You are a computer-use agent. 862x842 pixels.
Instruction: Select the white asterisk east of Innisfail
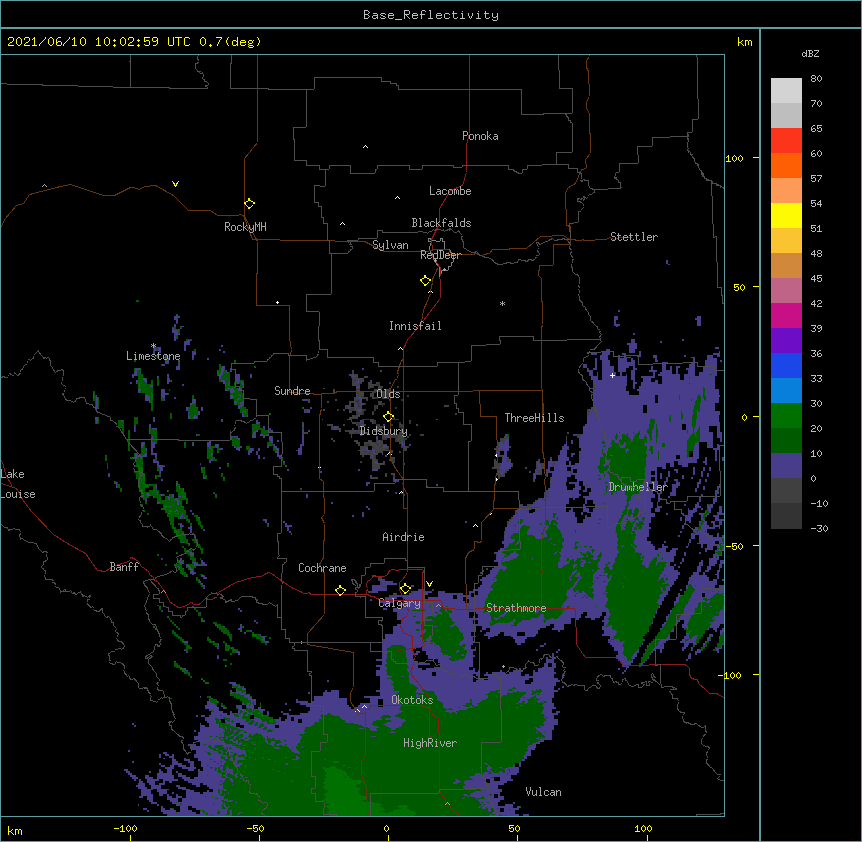pyautogui.click(x=502, y=303)
